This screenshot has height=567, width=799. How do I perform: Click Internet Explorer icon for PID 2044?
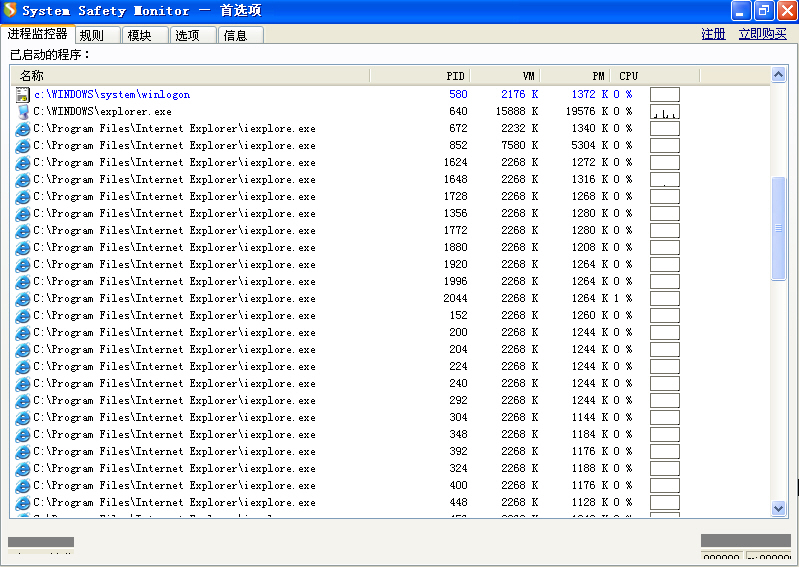point(22,299)
